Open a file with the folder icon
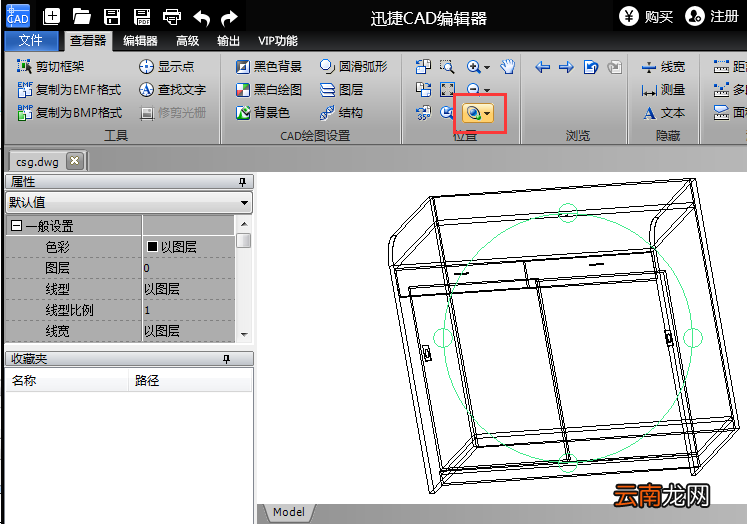Viewport: 747px width, 524px height. coord(81,17)
